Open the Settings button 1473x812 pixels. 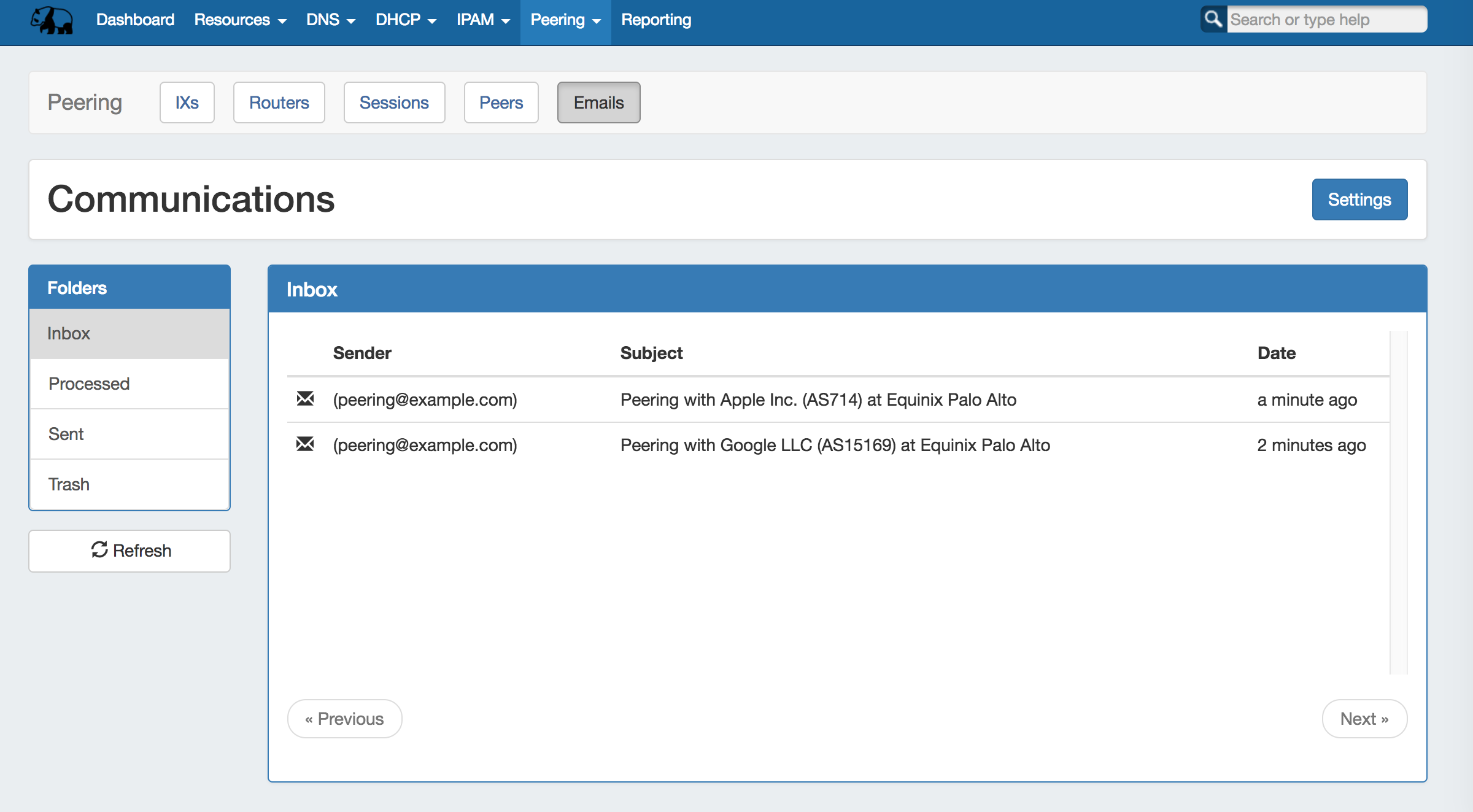[x=1359, y=199]
